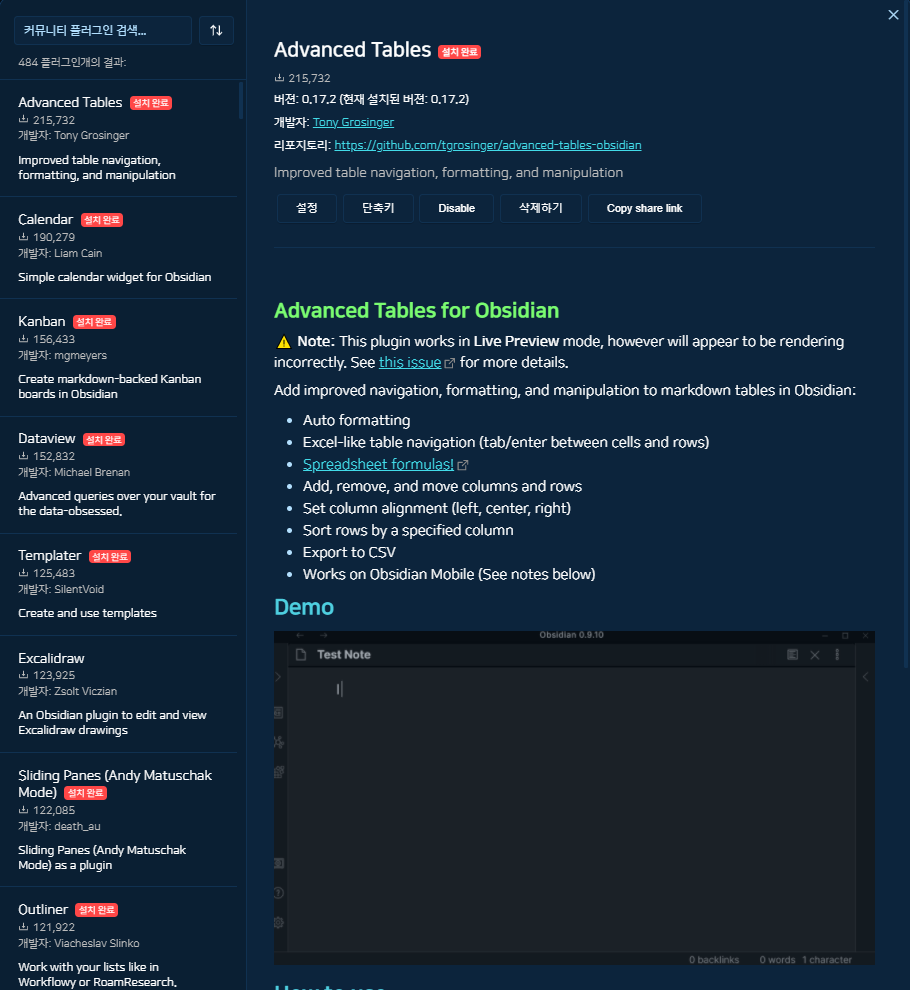The width and height of the screenshot is (910, 990).
Task: Click 'Sort rows by a specified column' text
Action: coord(408,530)
